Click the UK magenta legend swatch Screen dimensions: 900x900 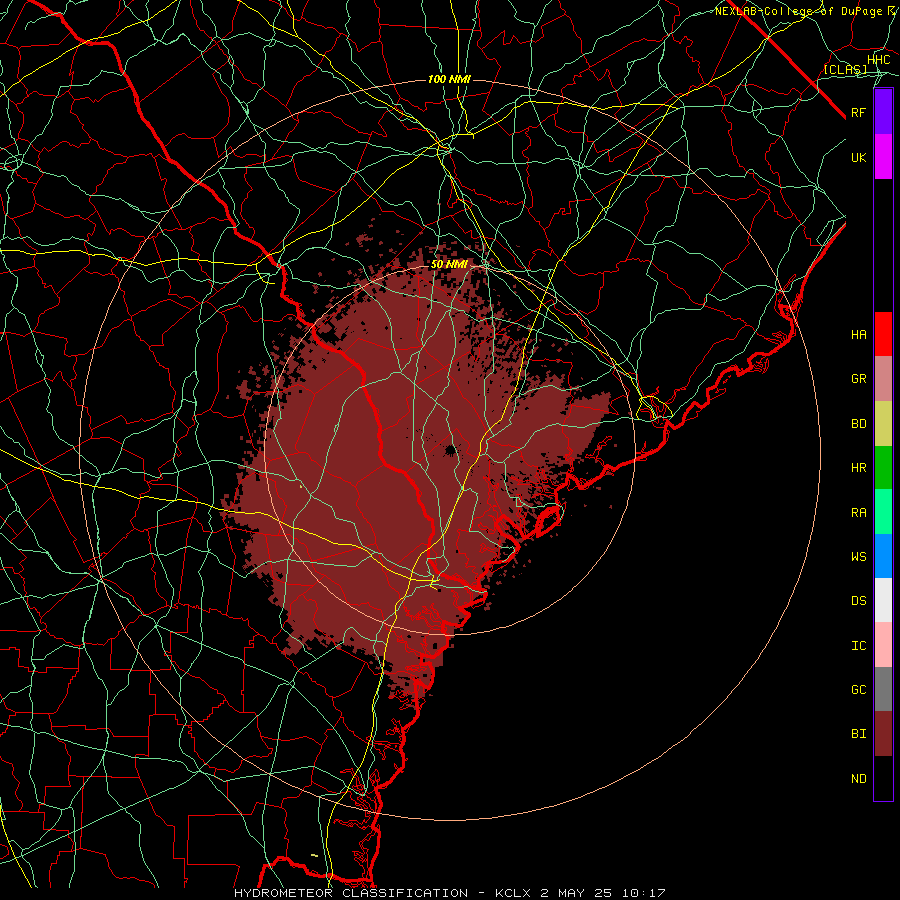(x=883, y=157)
